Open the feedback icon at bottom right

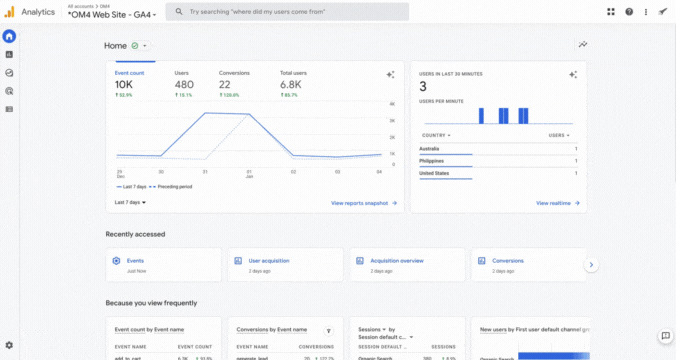(666, 336)
